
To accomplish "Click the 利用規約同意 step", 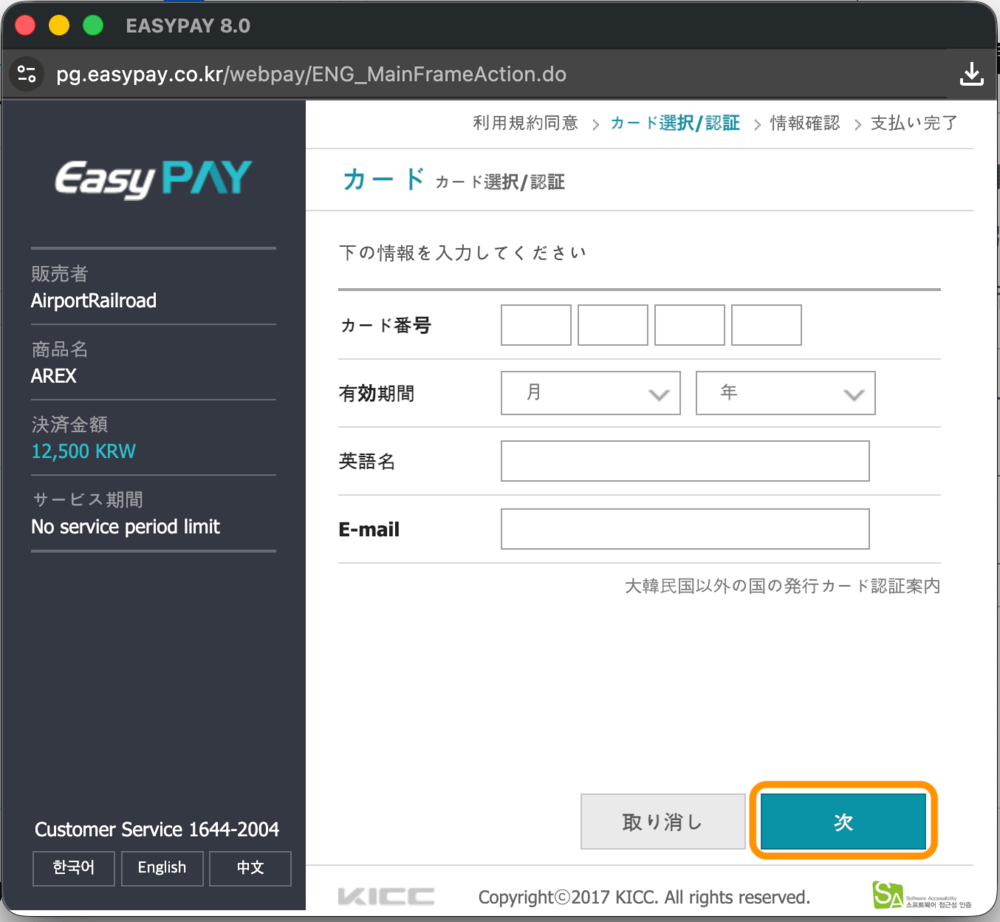I will (525, 123).
